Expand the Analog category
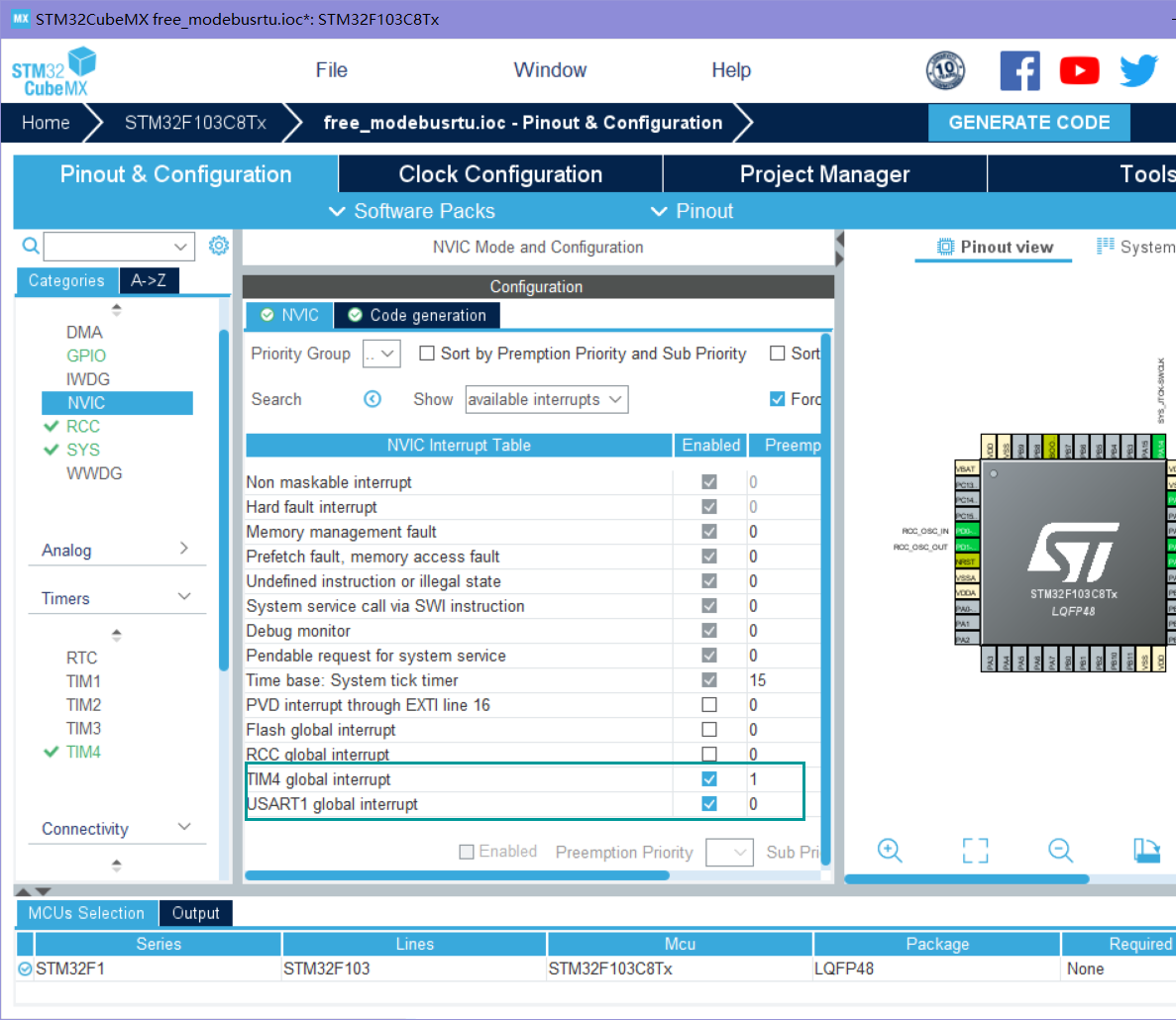Viewport: 1176px width, 1020px height. [184, 548]
